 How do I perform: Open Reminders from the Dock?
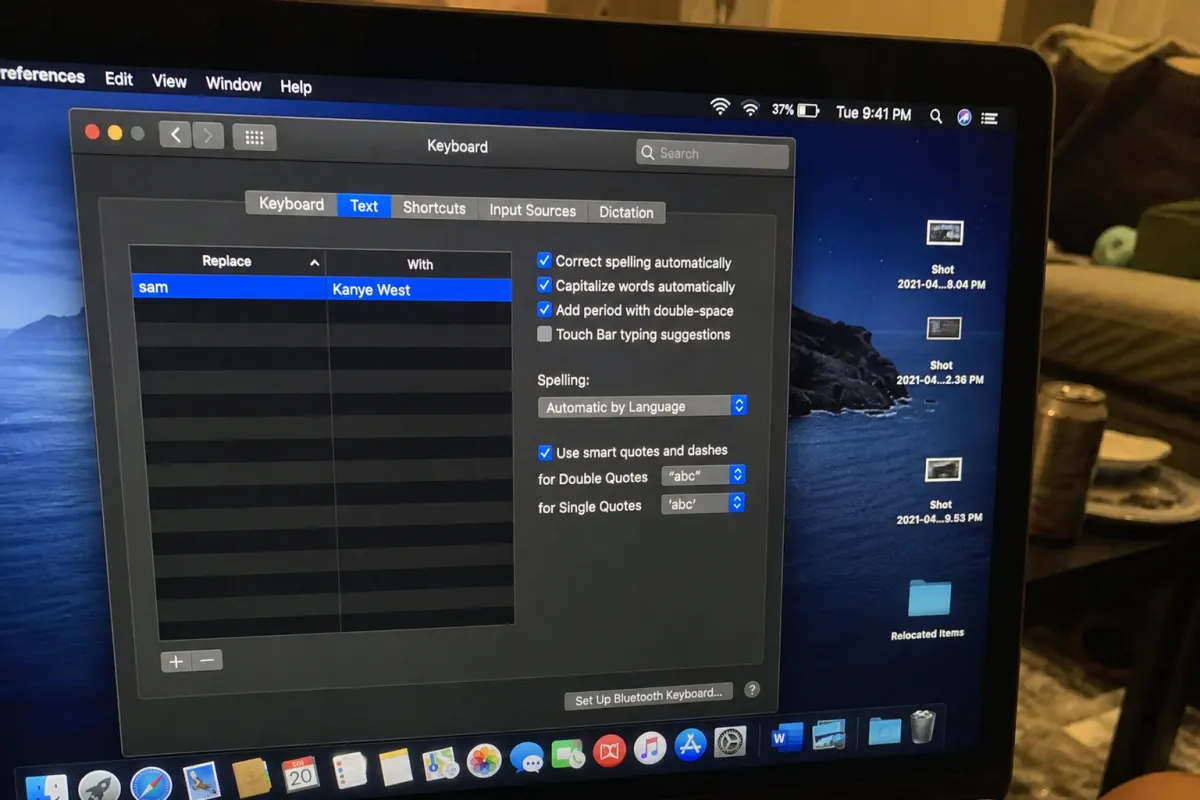tap(349, 770)
